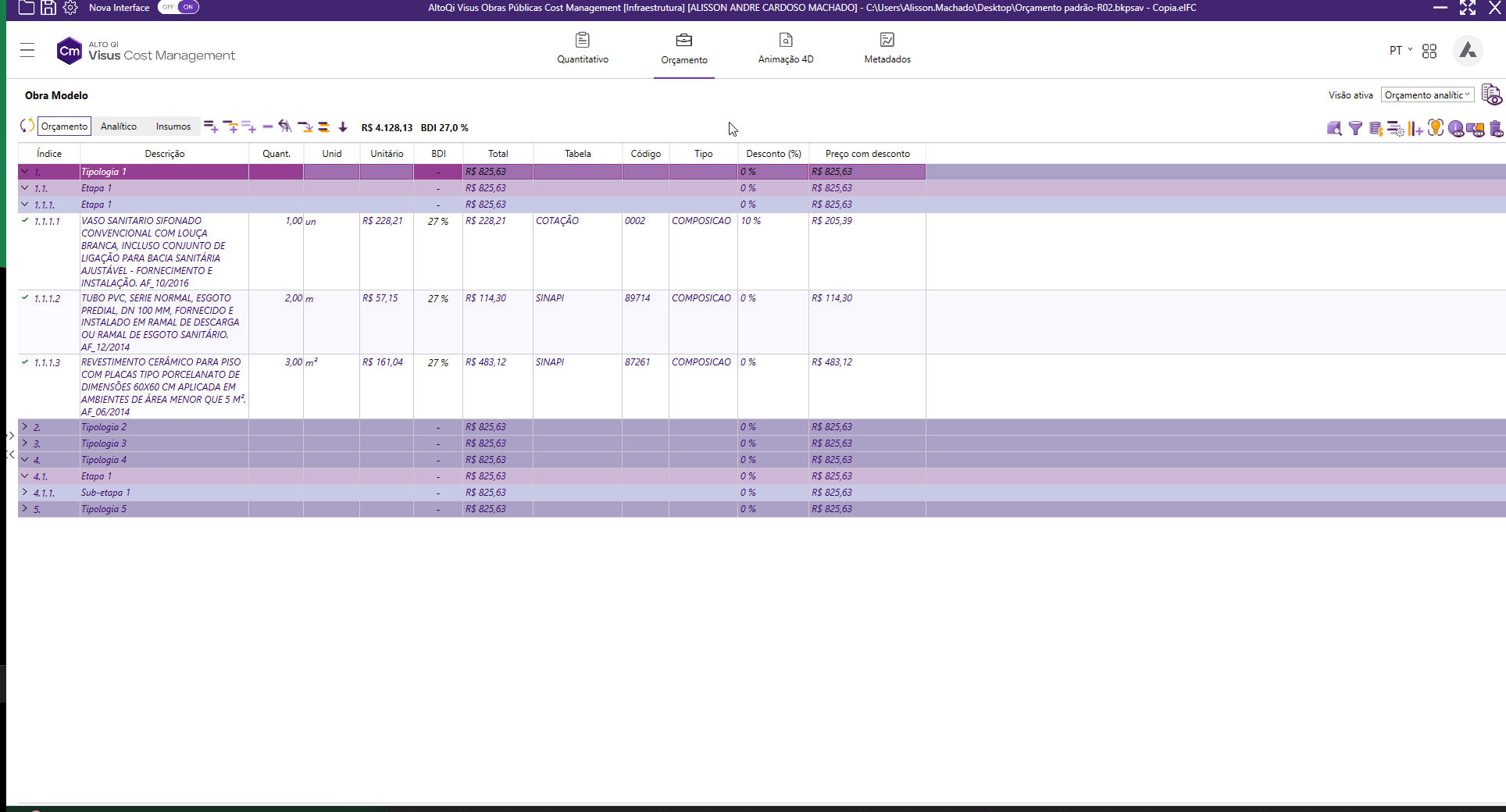Viewport: 1506px width, 812px height.
Task: Click the lightbulb highlight icon
Action: pyautogui.click(x=1436, y=128)
